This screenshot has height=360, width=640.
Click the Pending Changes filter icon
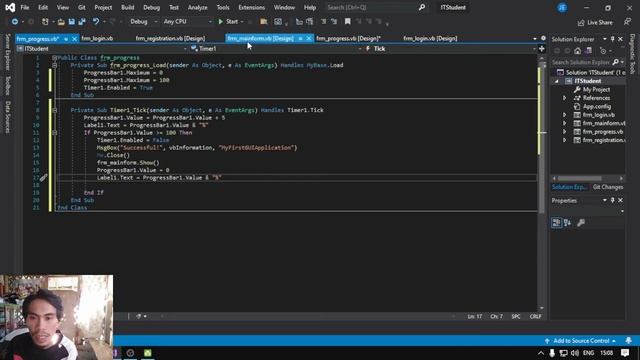pos(603,51)
